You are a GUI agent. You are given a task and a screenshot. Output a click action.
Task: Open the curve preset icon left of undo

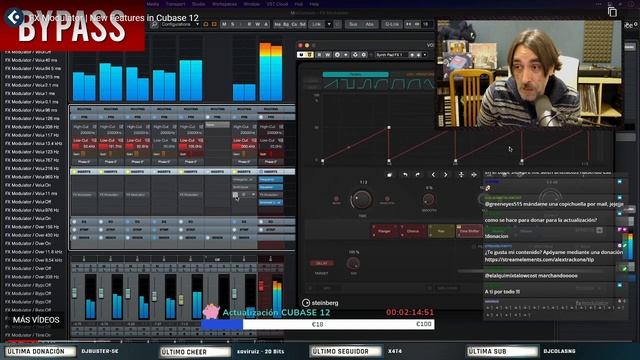[390, 175]
